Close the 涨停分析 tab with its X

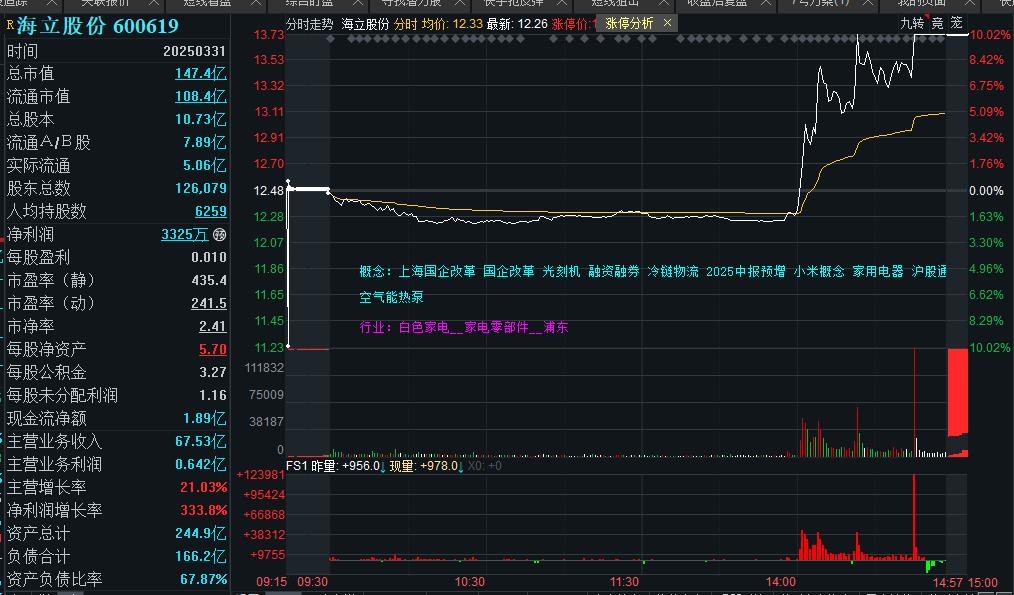(x=667, y=24)
